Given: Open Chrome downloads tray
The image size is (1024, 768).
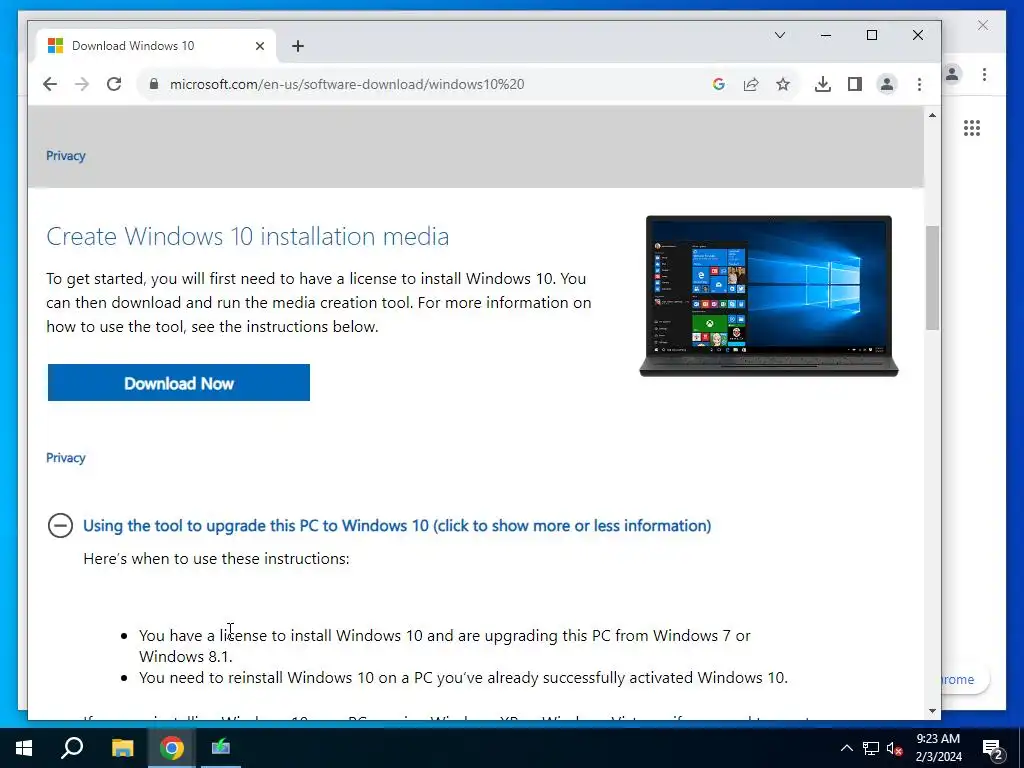Looking at the screenshot, I should [x=823, y=84].
